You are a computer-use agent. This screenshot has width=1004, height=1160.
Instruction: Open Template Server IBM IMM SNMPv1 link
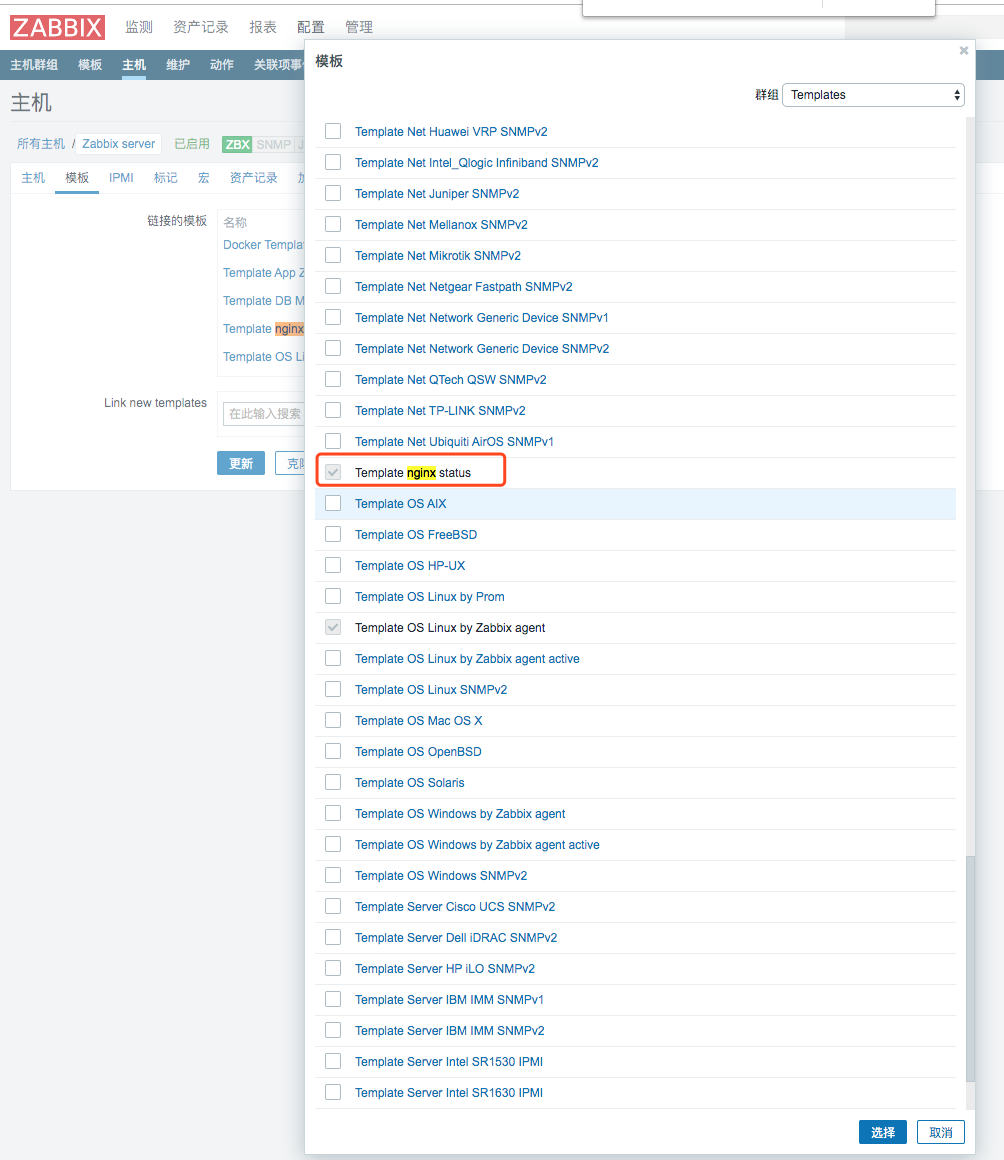(x=449, y=999)
